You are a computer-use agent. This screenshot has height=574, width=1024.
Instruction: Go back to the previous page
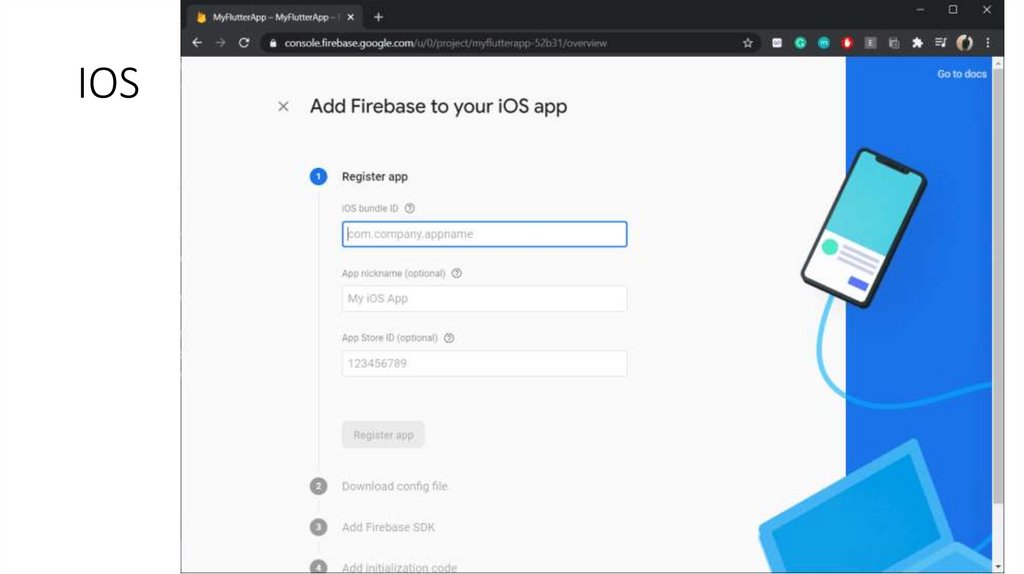coord(197,43)
